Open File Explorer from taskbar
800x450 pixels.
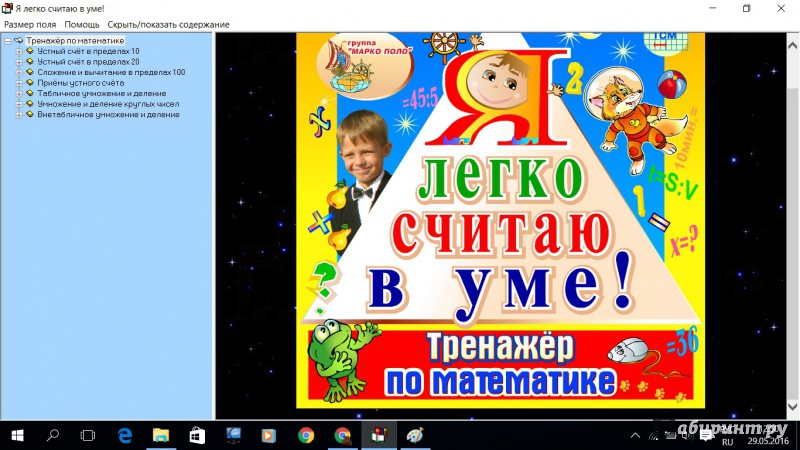click(x=161, y=435)
